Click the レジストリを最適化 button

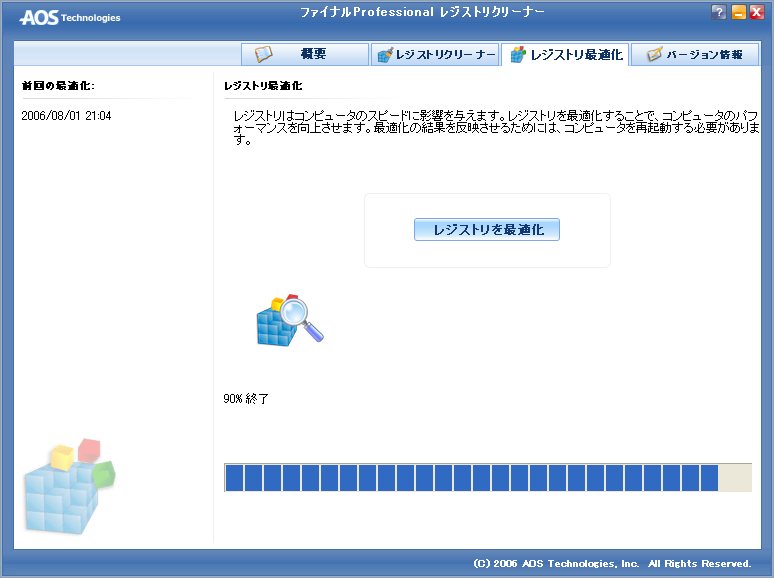[x=487, y=230]
